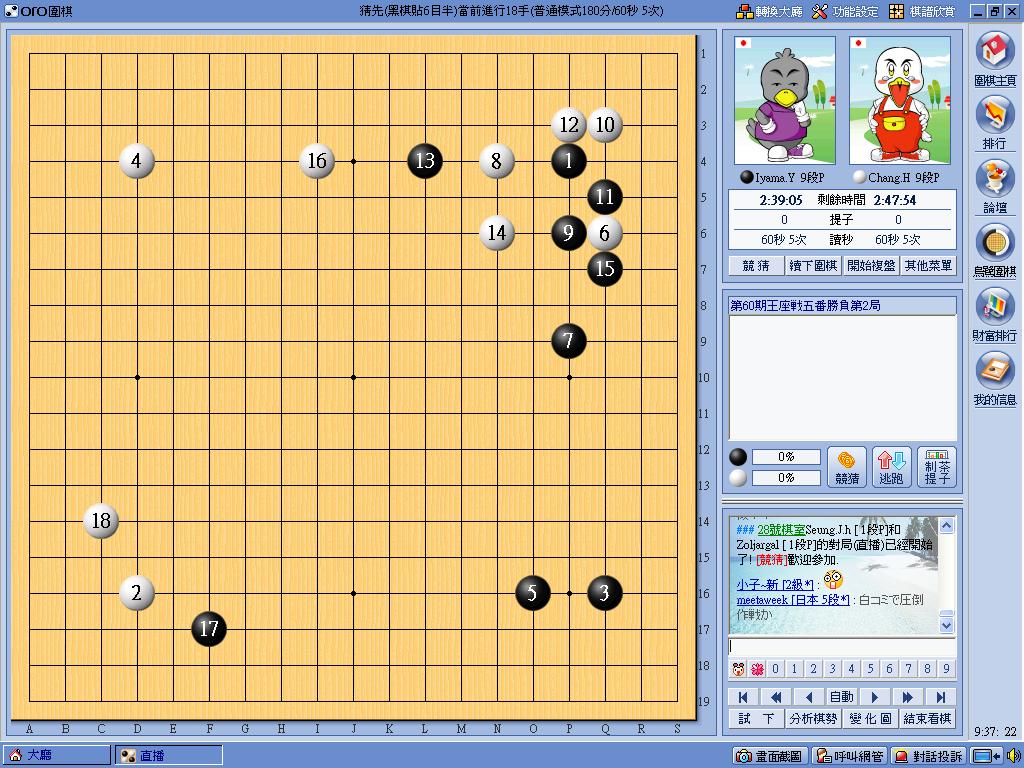This screenshot has width=1024, height=768.
Task: Click the 呼叫網管 call admin button
Action: [851, 756]
